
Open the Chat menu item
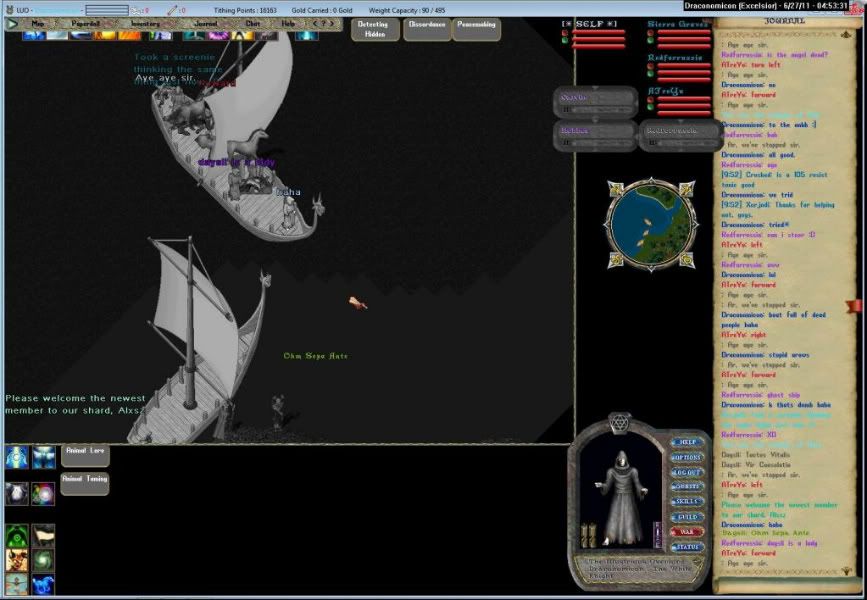click(253, 24)
